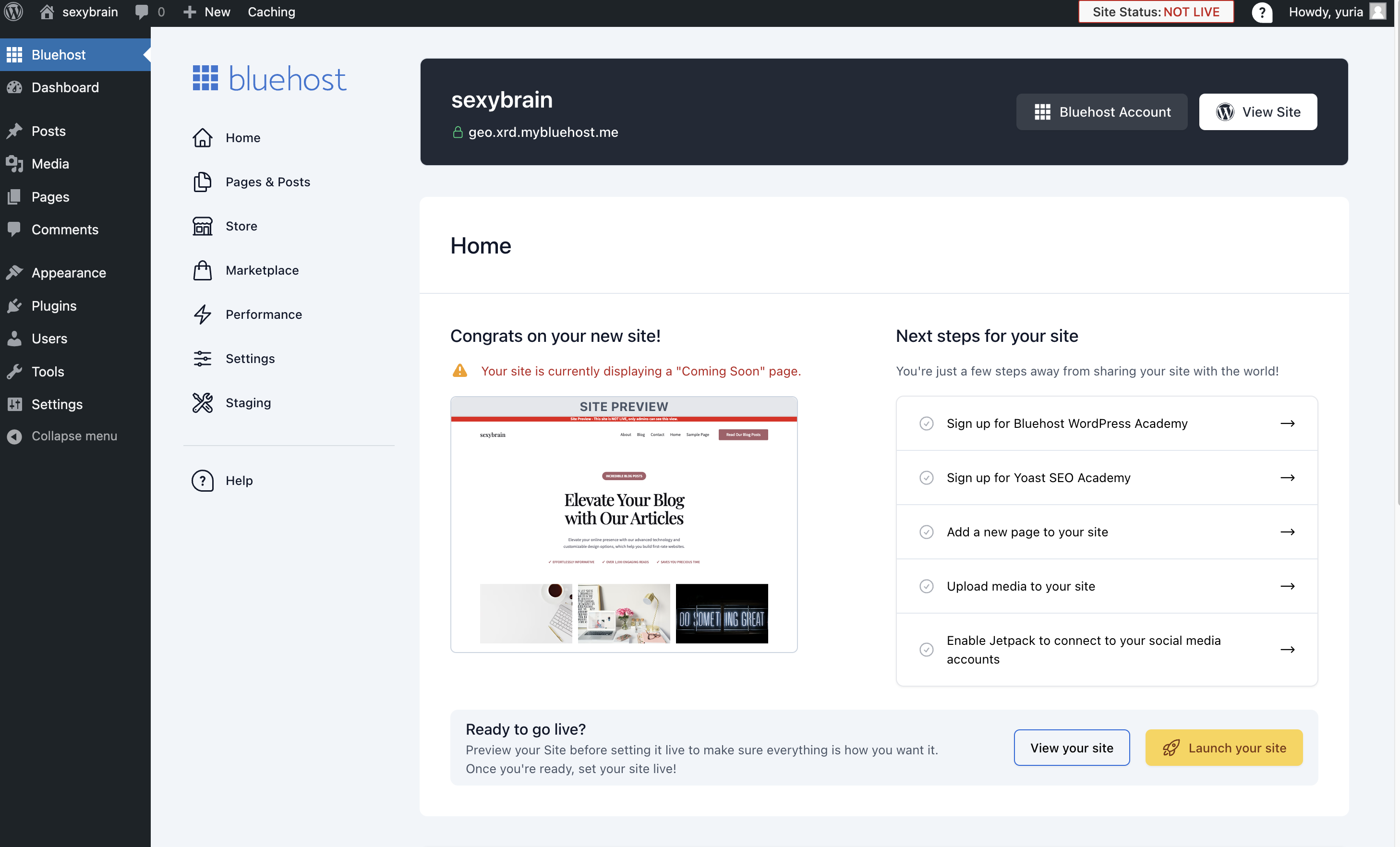Open Add a new page to your site
This screenshot has height=847, width=1400.
coord(1106,532)
